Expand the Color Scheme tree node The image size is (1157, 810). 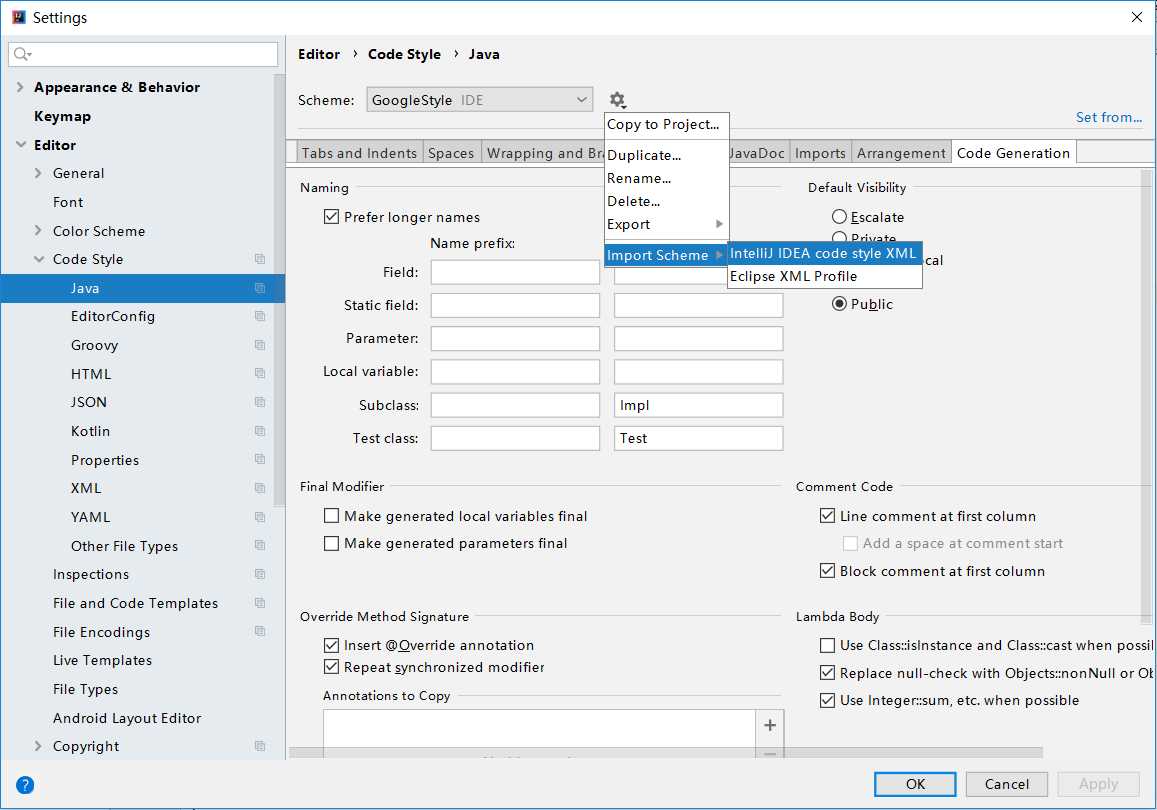click(38, 230)
